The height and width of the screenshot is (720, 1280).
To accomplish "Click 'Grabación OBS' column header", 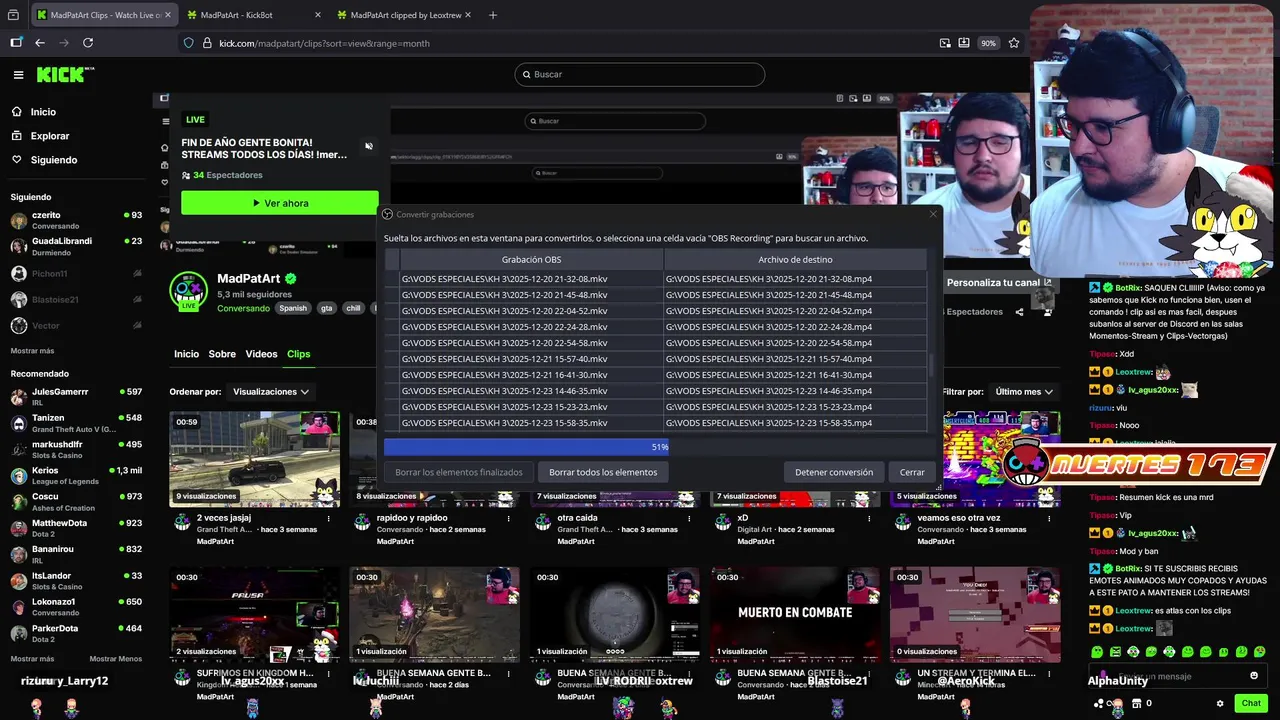I will click(531, 260).
